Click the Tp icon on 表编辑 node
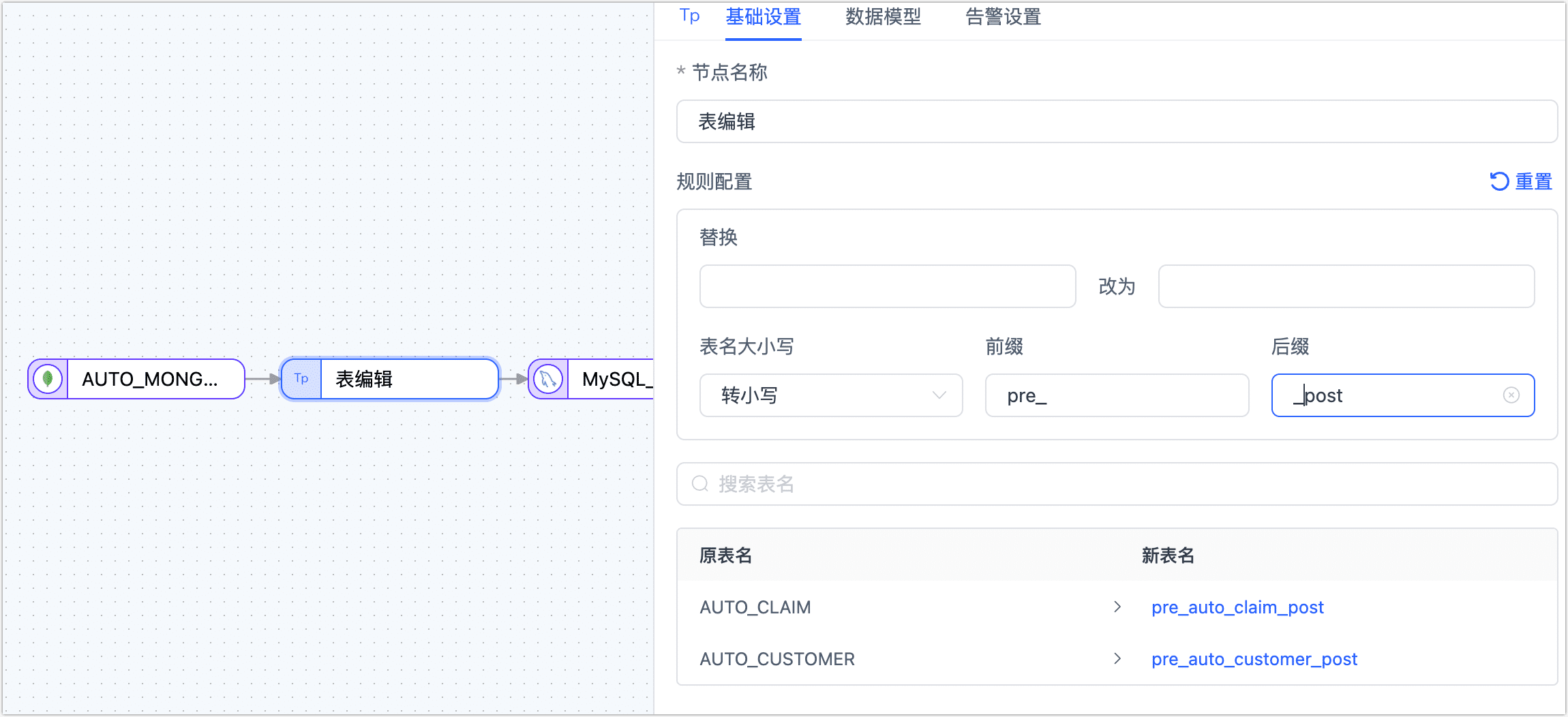Screen dimensions: 1568x717 (301, 379)
